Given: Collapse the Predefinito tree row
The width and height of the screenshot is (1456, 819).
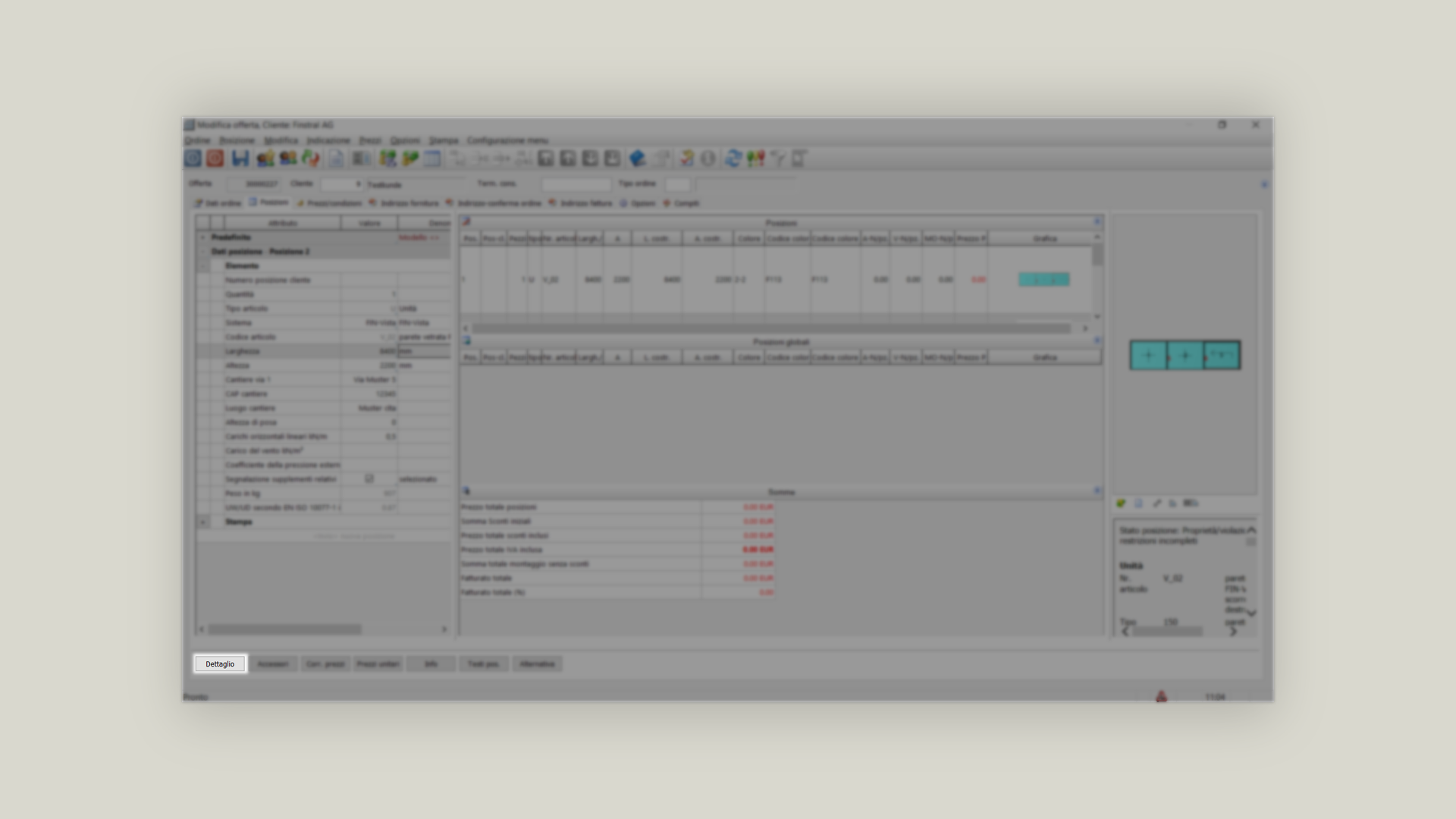Looking at the screenshot, I should (202, 237).
